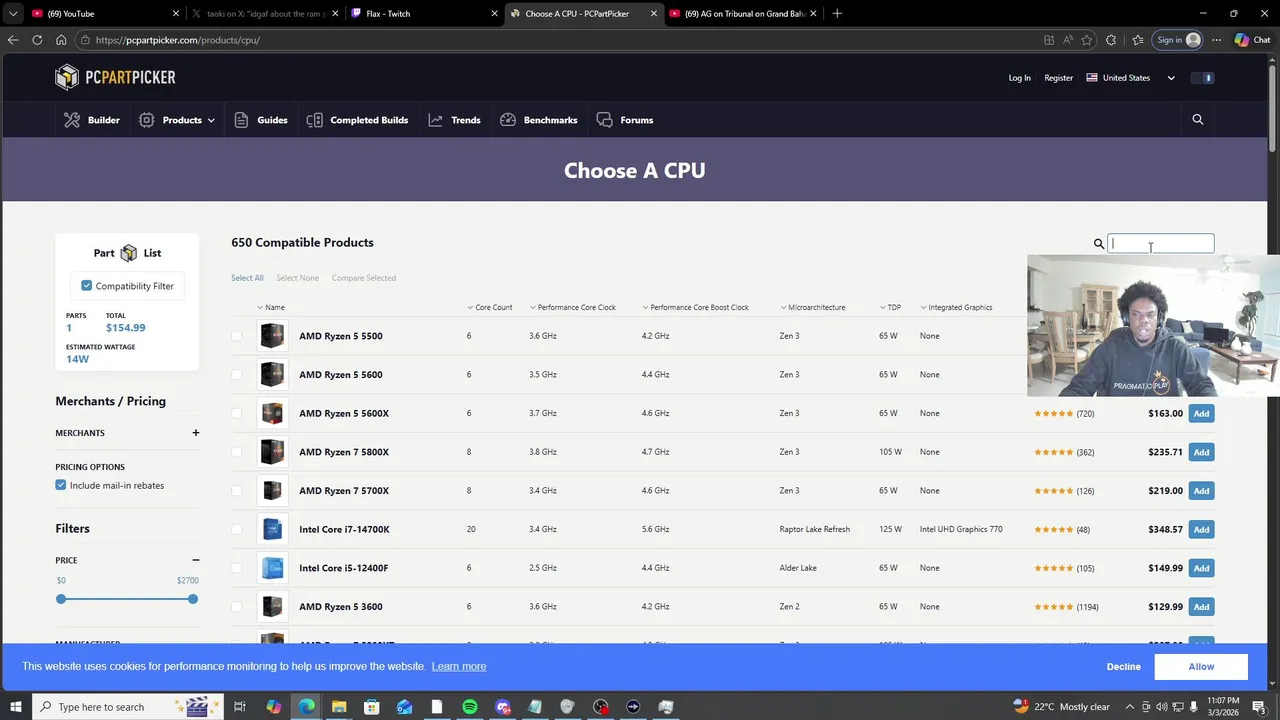Switch to the taoki on X tab

point(265,13)
